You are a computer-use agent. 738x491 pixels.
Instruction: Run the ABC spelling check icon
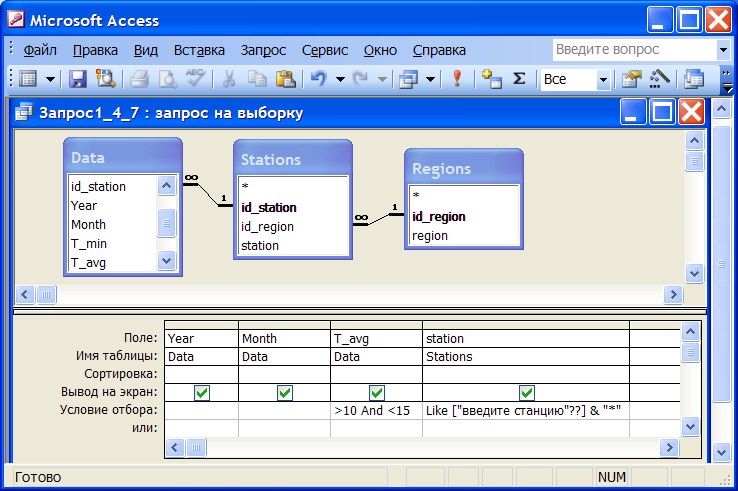point(195,78)
